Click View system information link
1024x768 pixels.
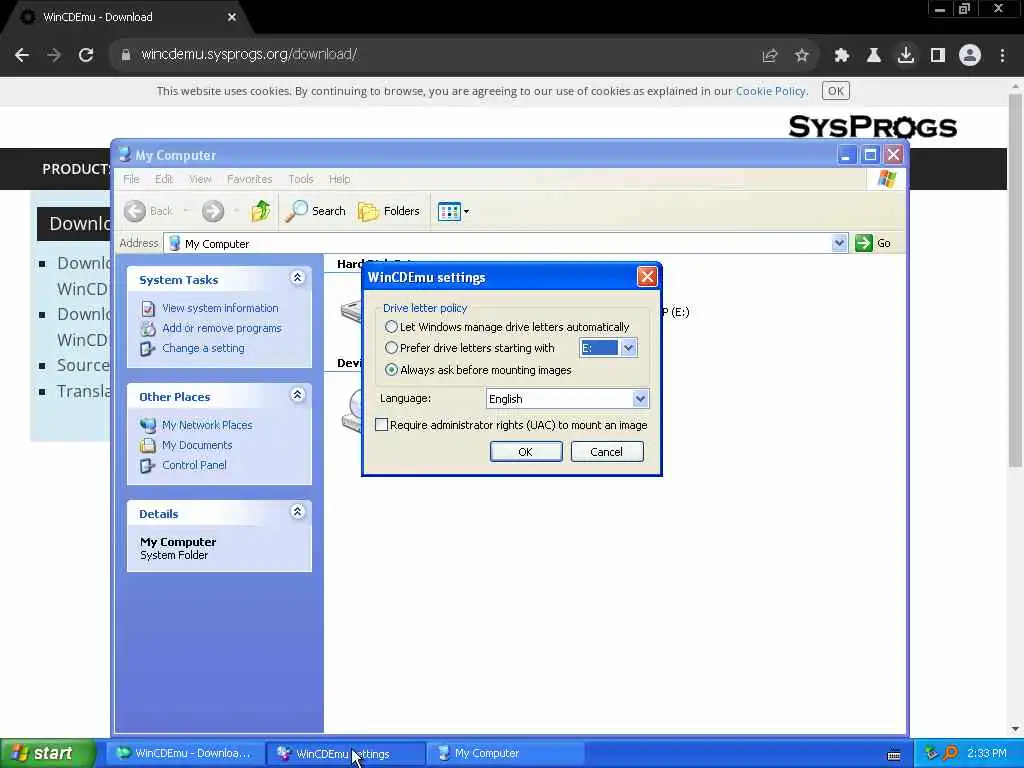(220, 308)
